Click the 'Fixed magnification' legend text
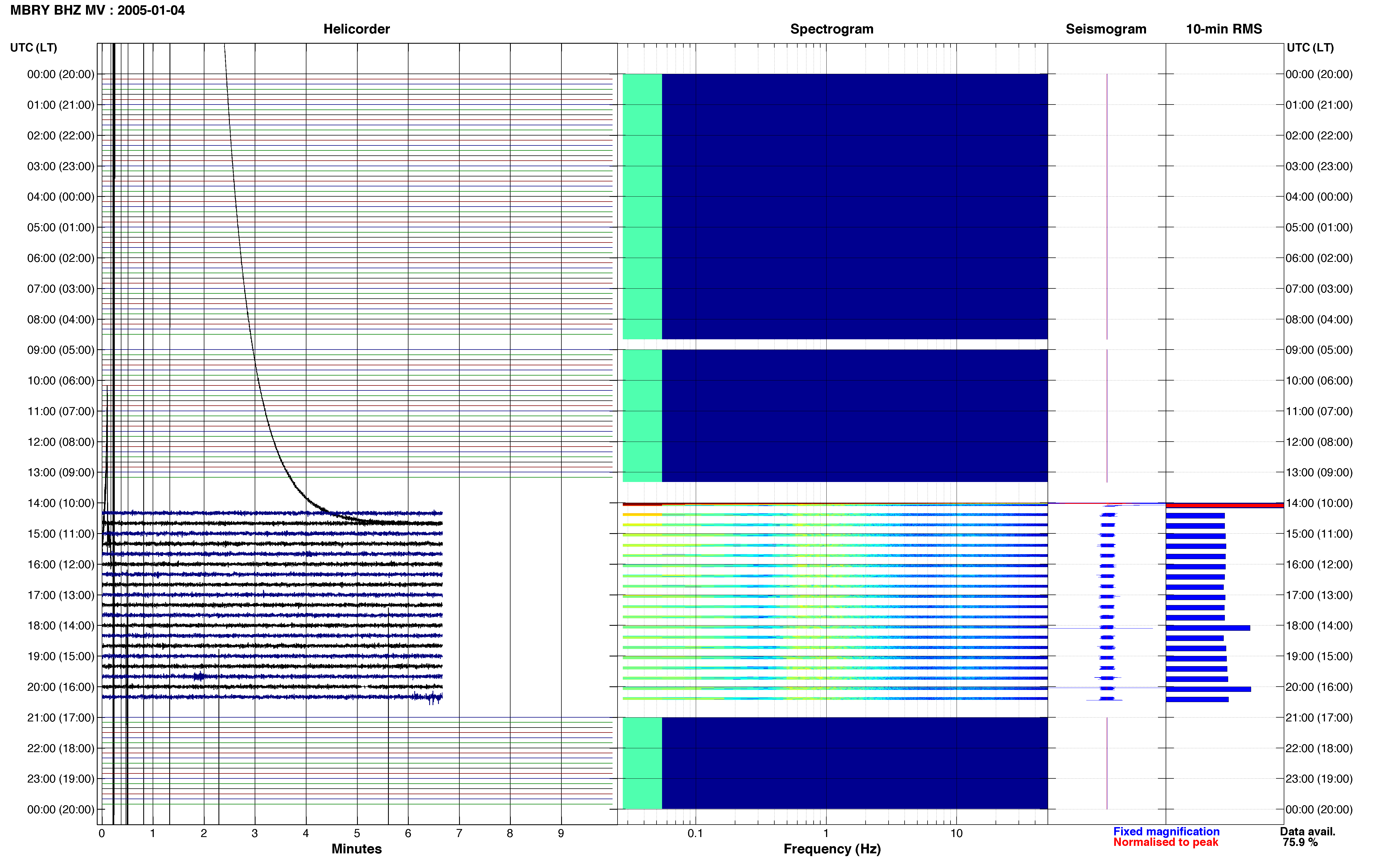The width and height of the screenshot is (1388, 868). tap(1166, 831)
